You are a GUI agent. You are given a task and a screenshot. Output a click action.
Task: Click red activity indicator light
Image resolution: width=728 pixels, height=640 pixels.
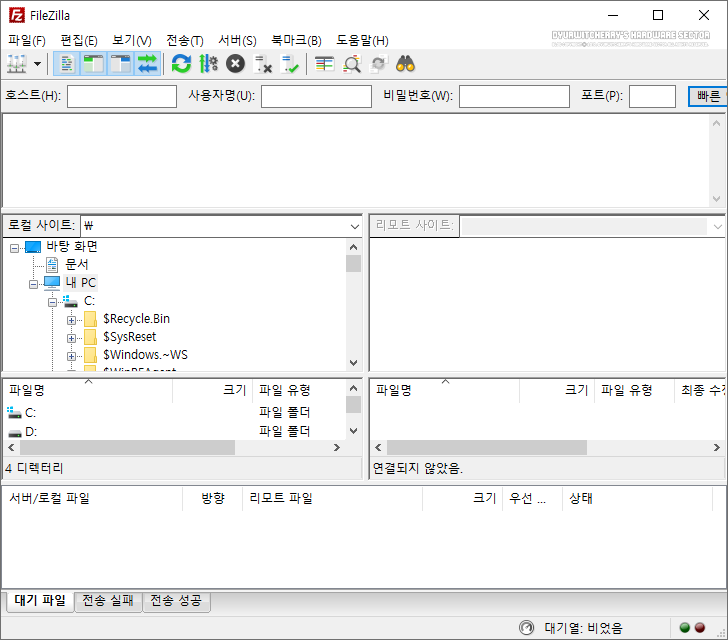(700, 628)
